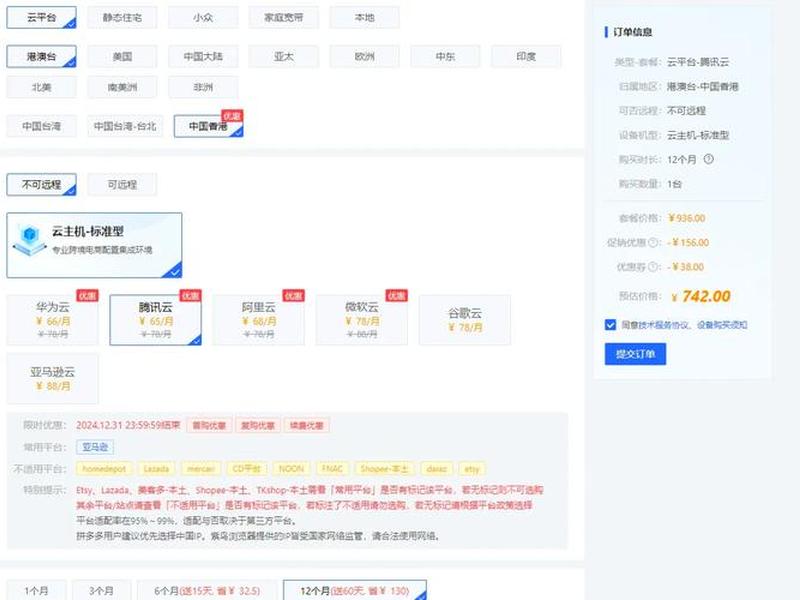Click the Lazada unsuitable platform tag
The image size is (800, 600).
click(x=156, y=469)
